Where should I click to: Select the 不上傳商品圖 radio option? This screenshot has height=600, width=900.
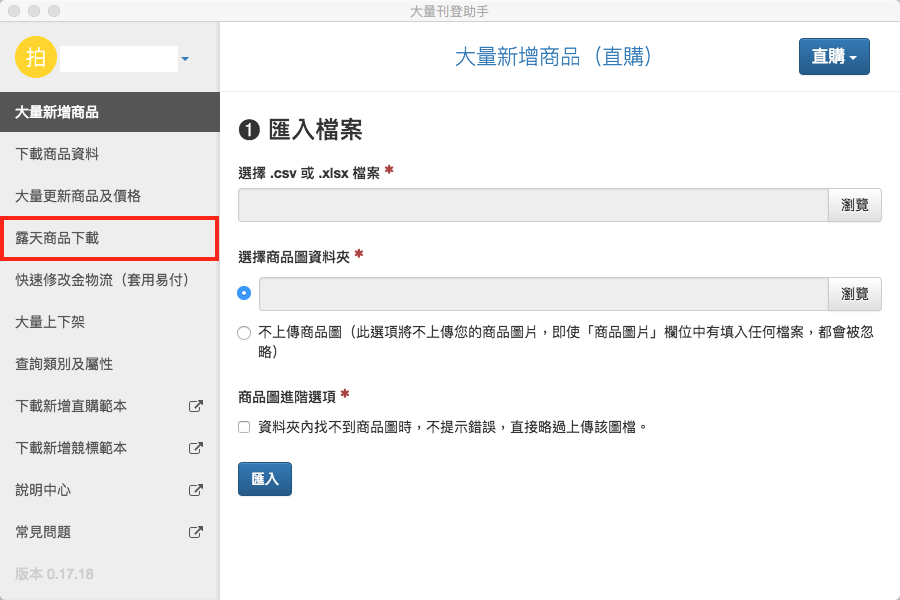click(245, 334)
